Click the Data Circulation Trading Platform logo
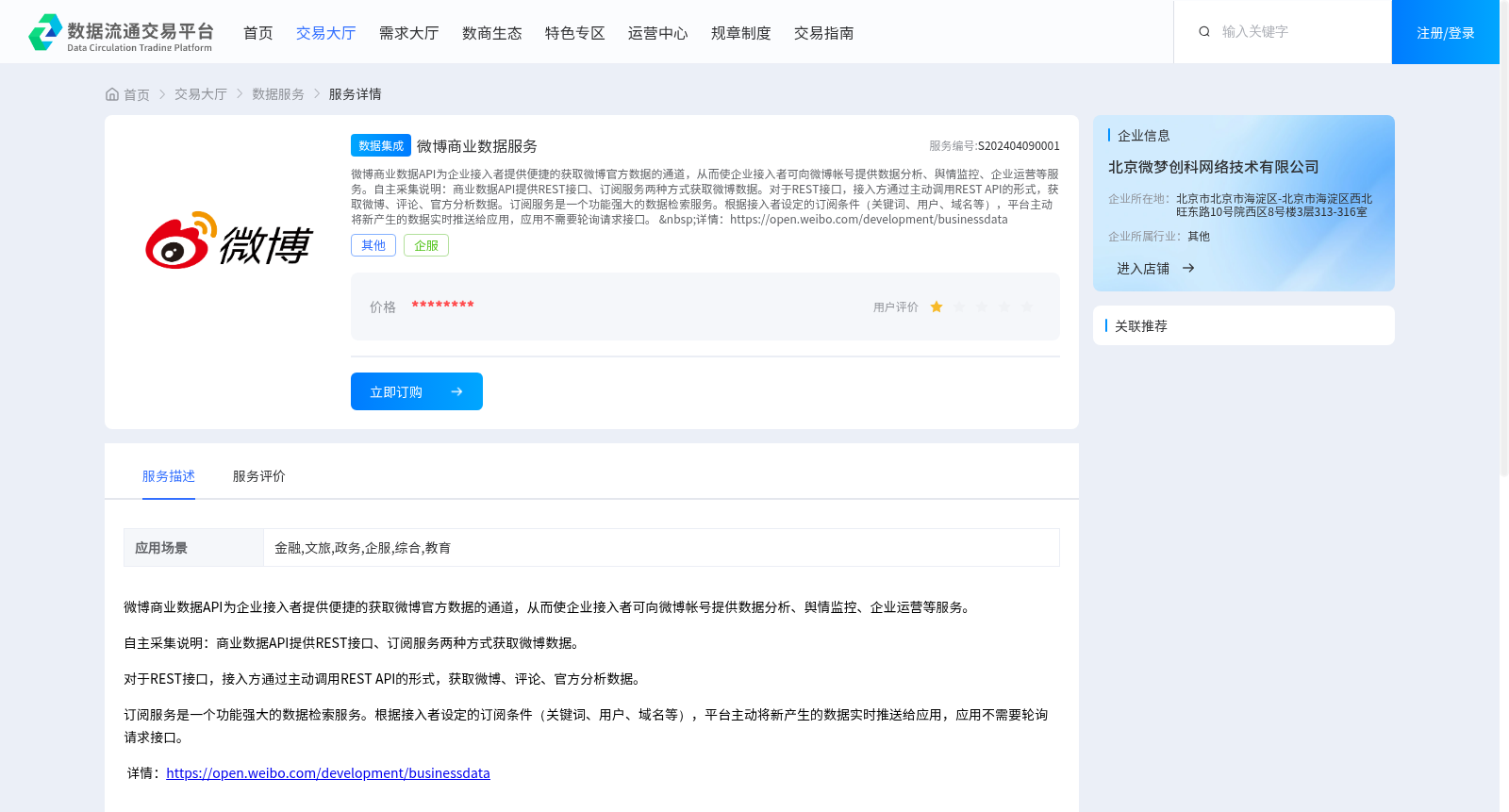The width and height of the screenshot is (1509, 812). (121, 33)
